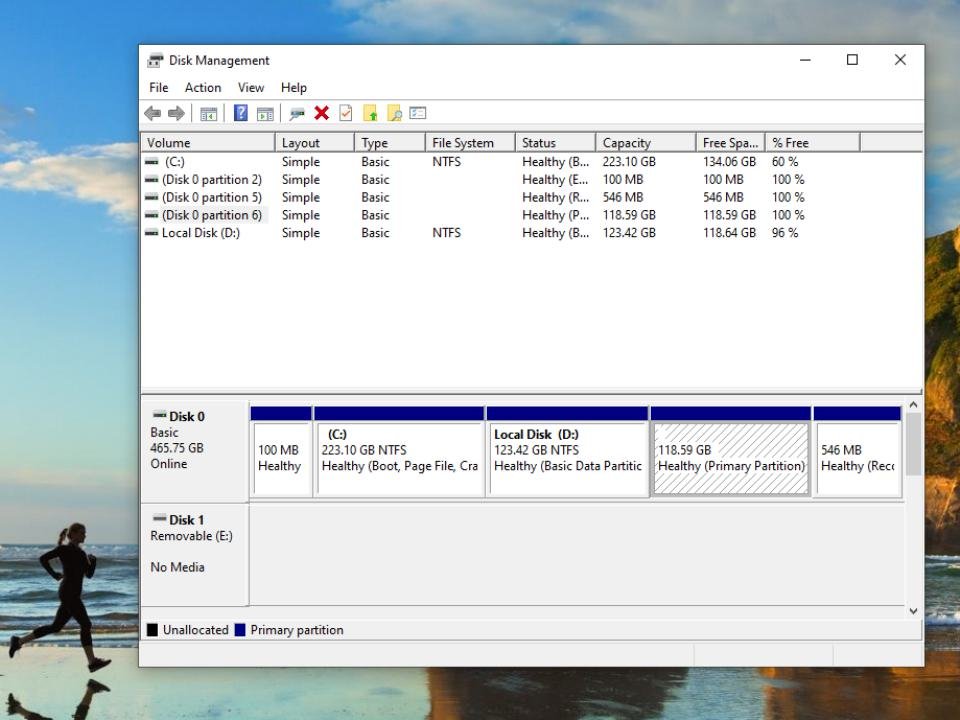Open the Action menu

click(x=203, y=88)
